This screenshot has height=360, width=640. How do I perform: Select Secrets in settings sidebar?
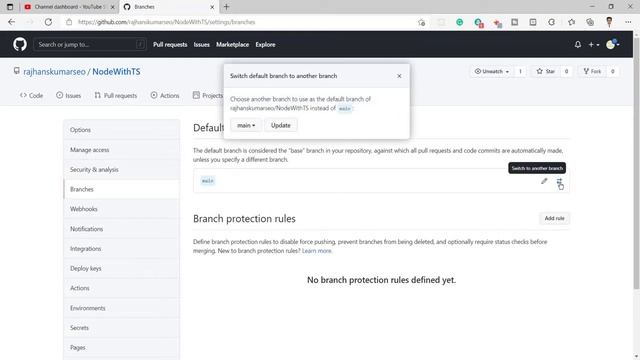click(x=122, y=328)
